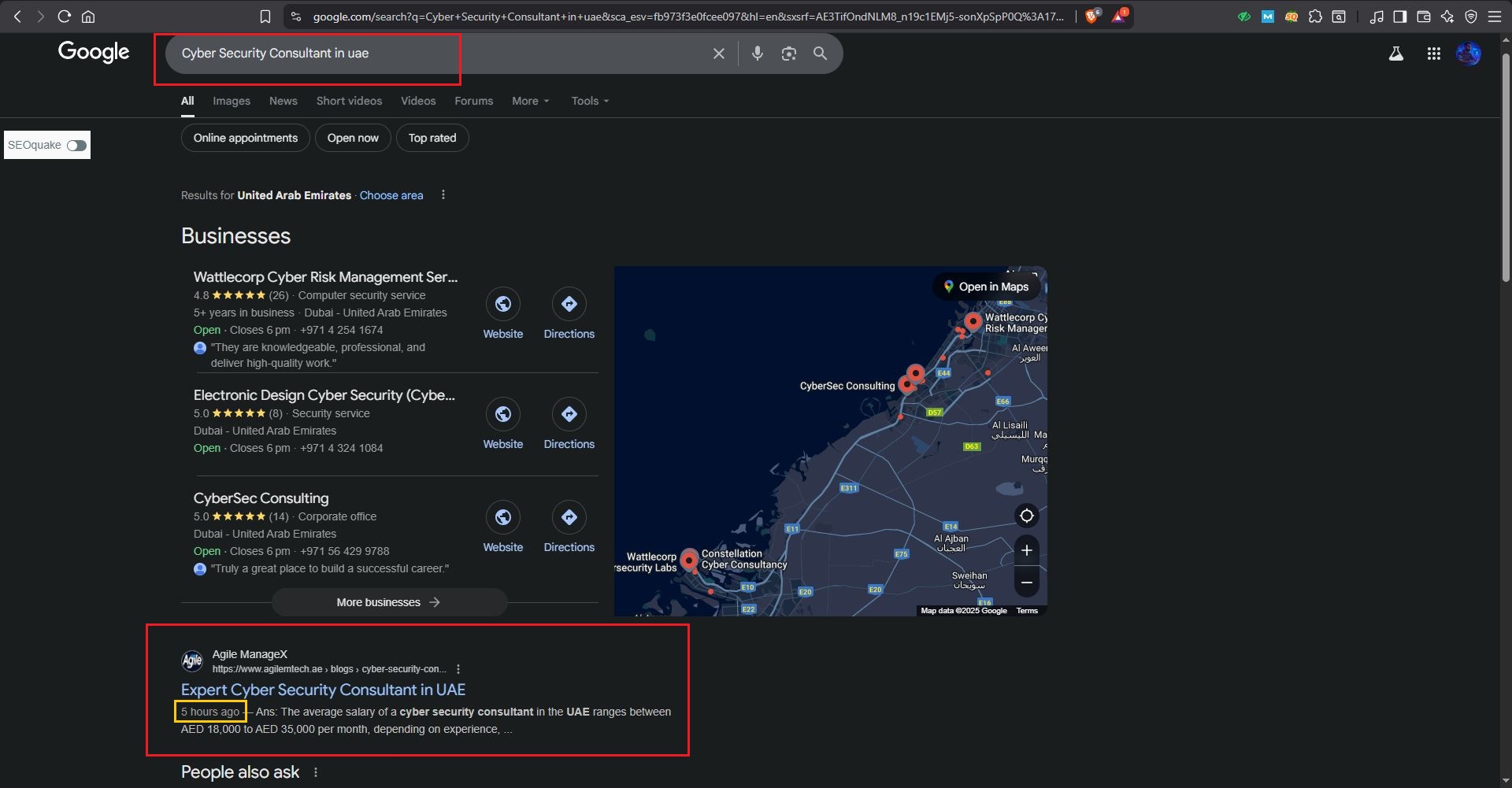Zoom in on the map

coord(1026,550)
